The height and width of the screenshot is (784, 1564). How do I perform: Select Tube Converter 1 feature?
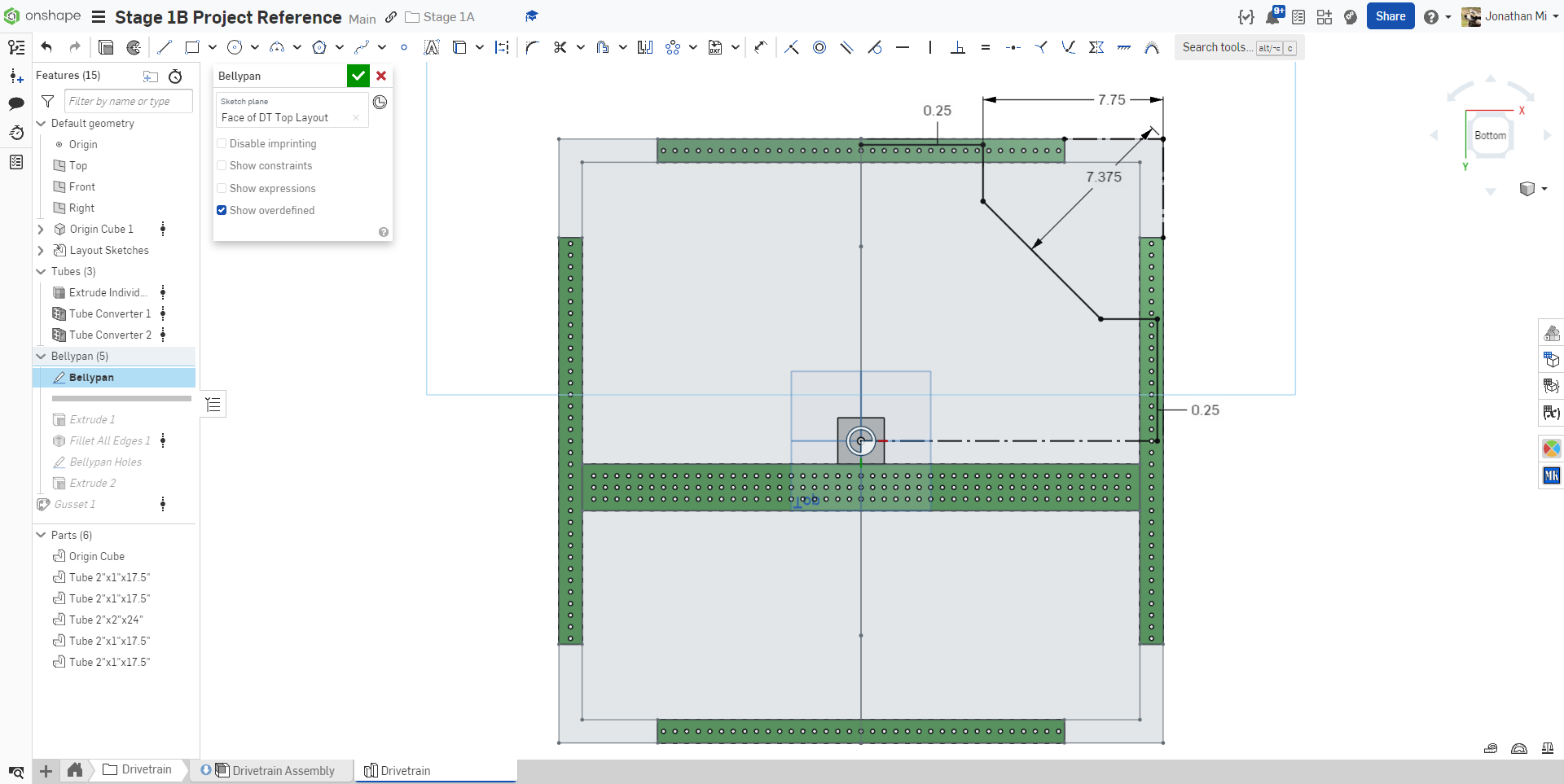pyautogui.click(x=110, y=313)
